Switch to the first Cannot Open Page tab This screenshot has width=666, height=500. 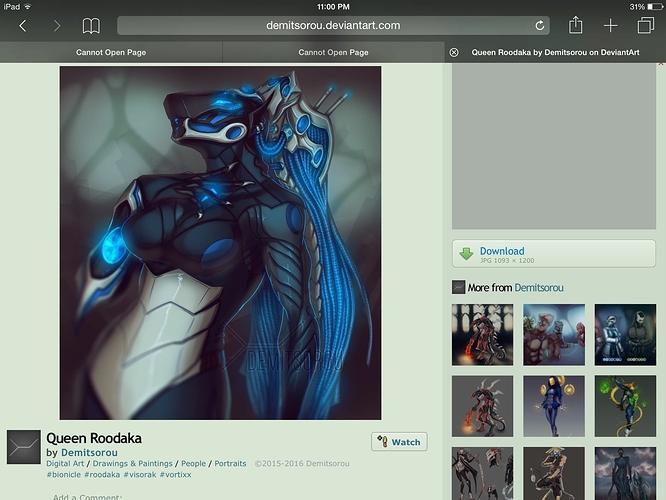click(111, 52)
